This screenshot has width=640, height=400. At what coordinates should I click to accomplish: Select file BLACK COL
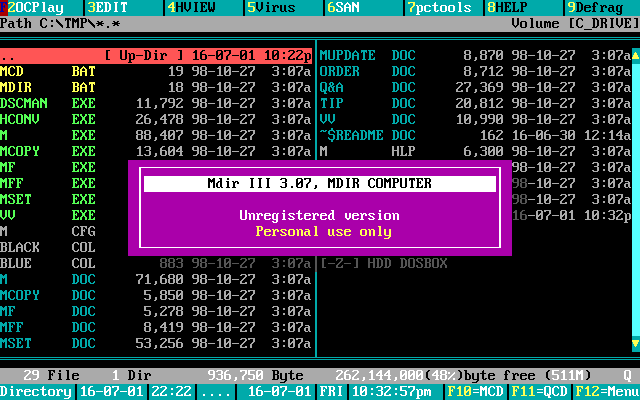64,247
